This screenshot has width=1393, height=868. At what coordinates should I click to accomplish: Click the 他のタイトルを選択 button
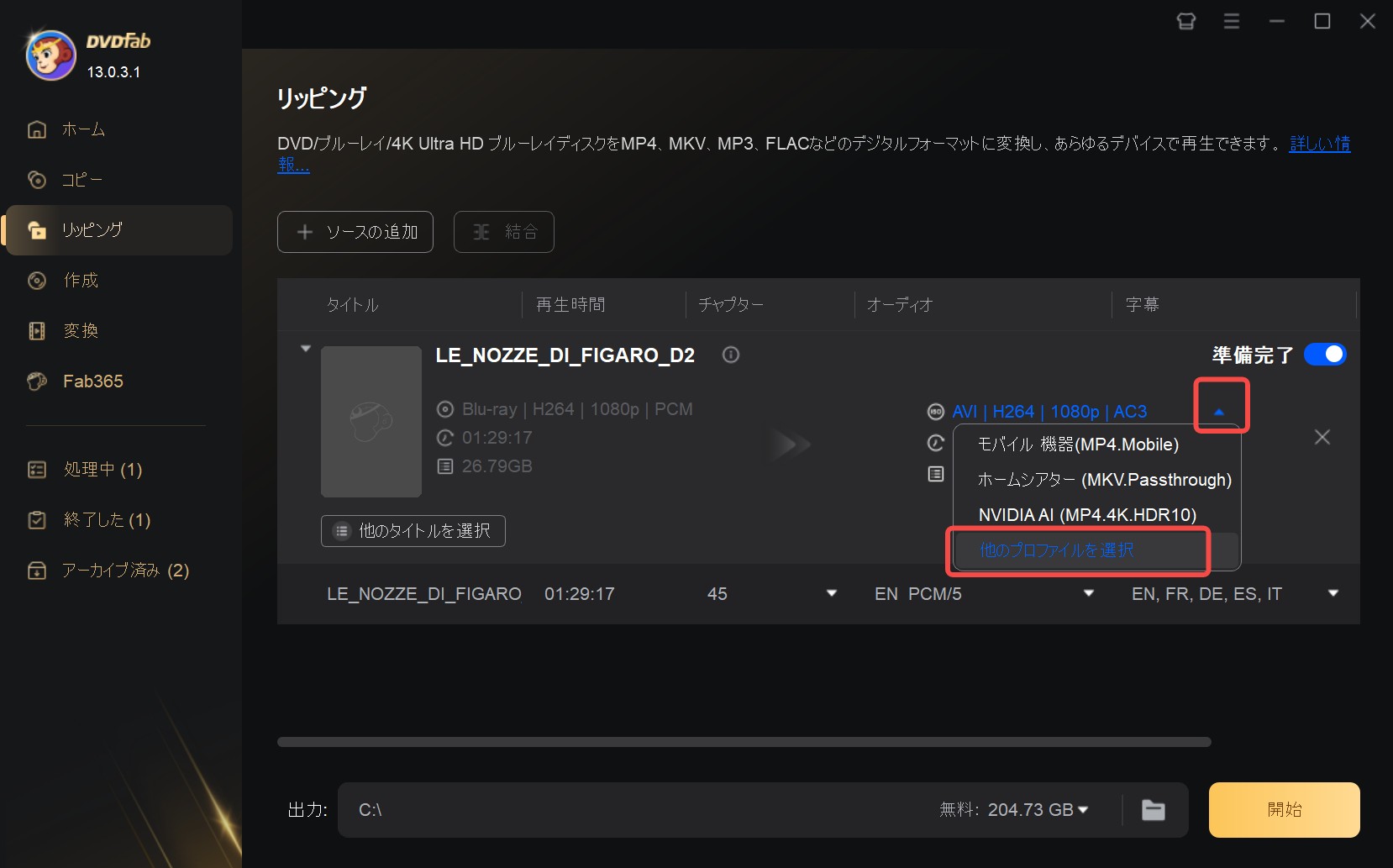413,531
